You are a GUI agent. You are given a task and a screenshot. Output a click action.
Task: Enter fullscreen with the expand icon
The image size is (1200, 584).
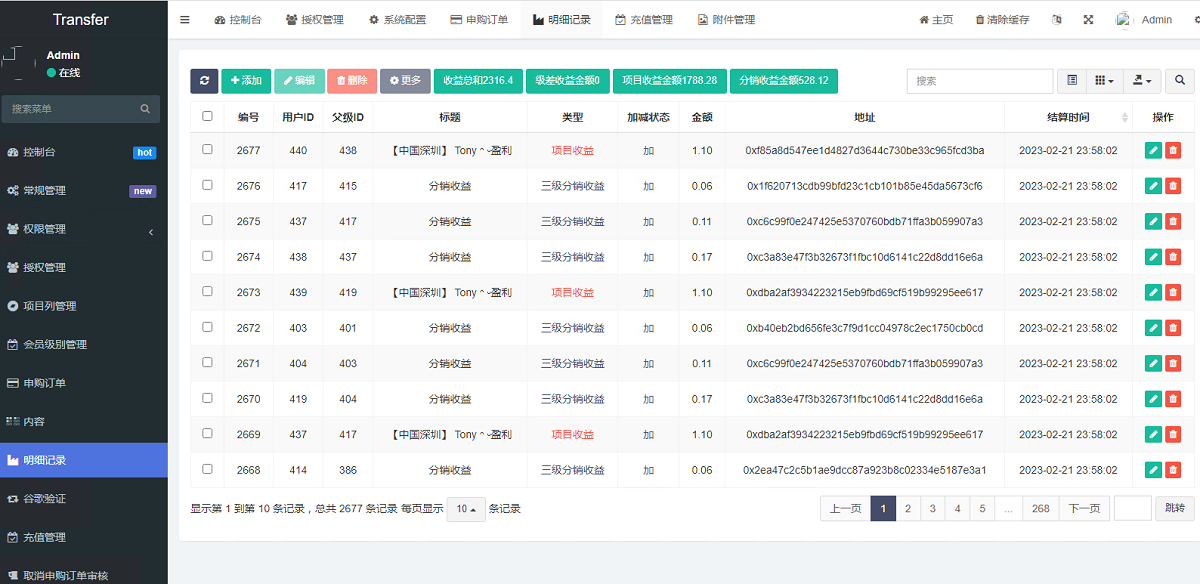click(1089, 20)
